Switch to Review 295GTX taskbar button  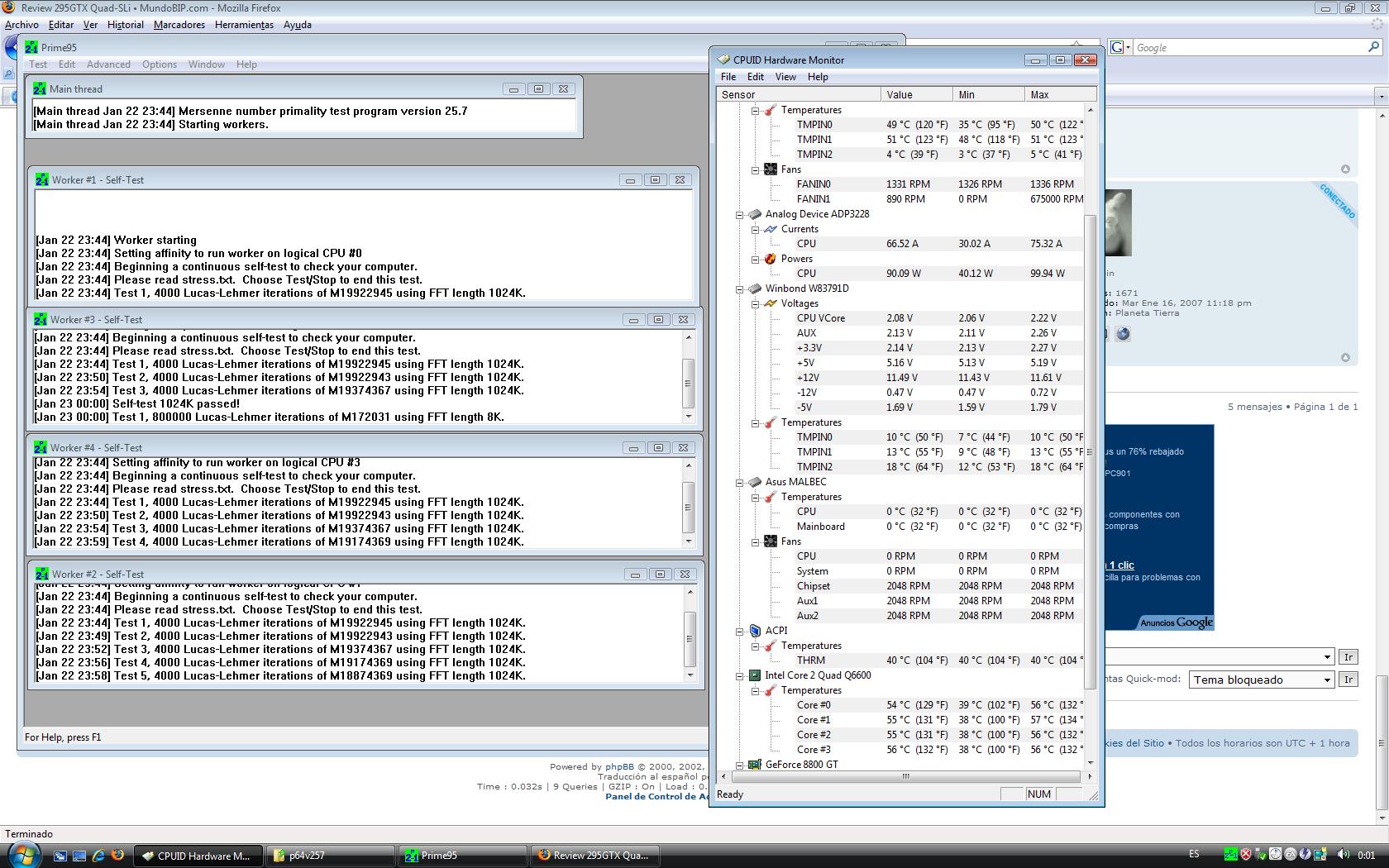pyautogui.click(x=595, y=856)
